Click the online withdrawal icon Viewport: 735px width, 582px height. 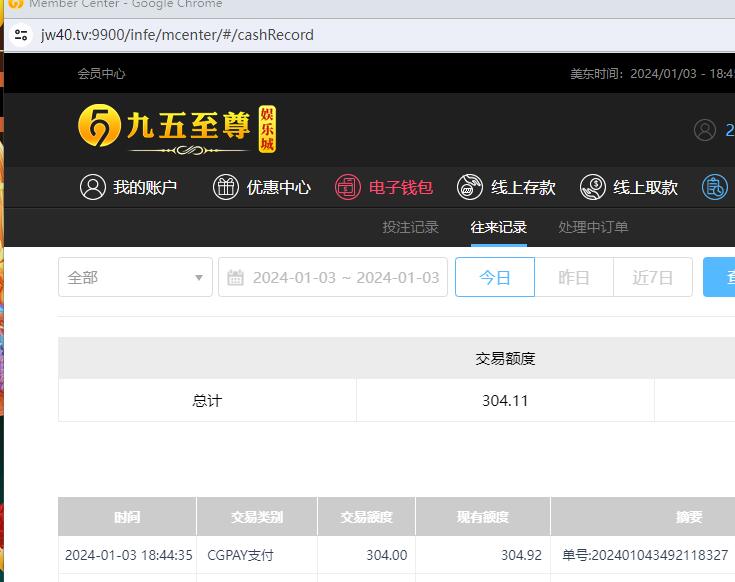[x=593, y=187]
